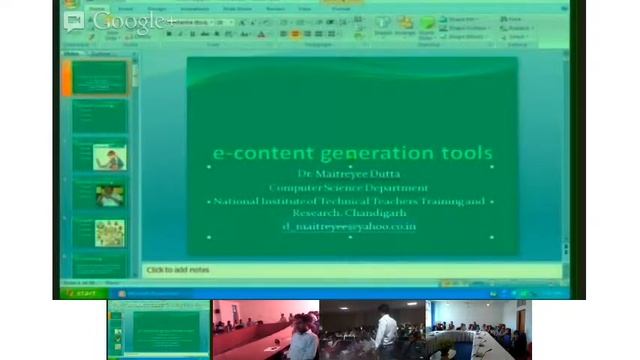The height and width of the screenshot is (360, 640).
Task: Open Google+ Hangout chat icon
Action: tap(74, 21)
